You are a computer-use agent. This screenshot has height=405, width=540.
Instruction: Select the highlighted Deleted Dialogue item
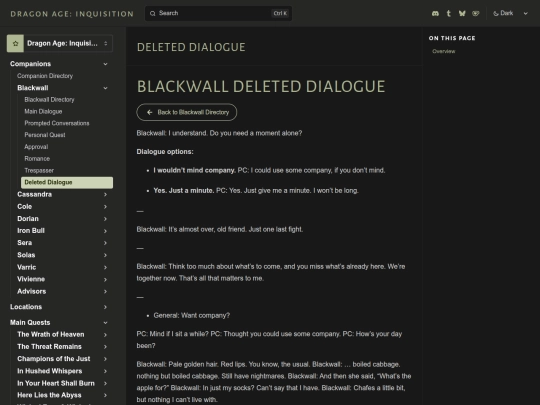[x=67, y=183]
